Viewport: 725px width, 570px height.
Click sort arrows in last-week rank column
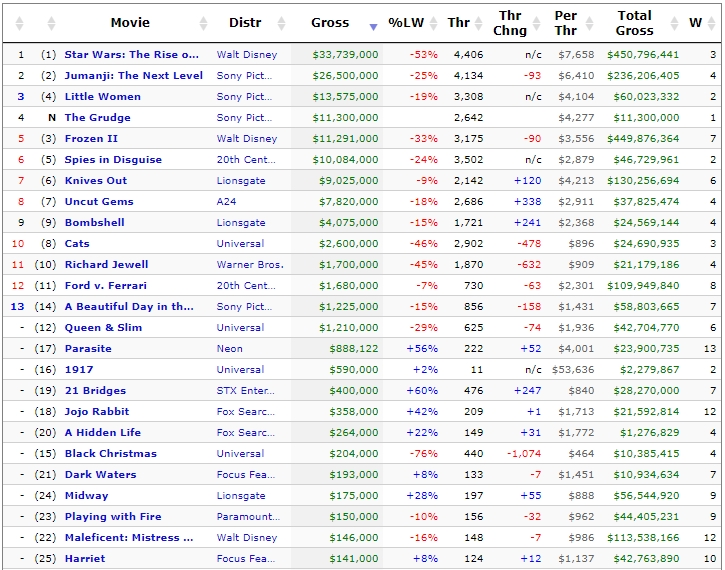[x=51, y=23]
